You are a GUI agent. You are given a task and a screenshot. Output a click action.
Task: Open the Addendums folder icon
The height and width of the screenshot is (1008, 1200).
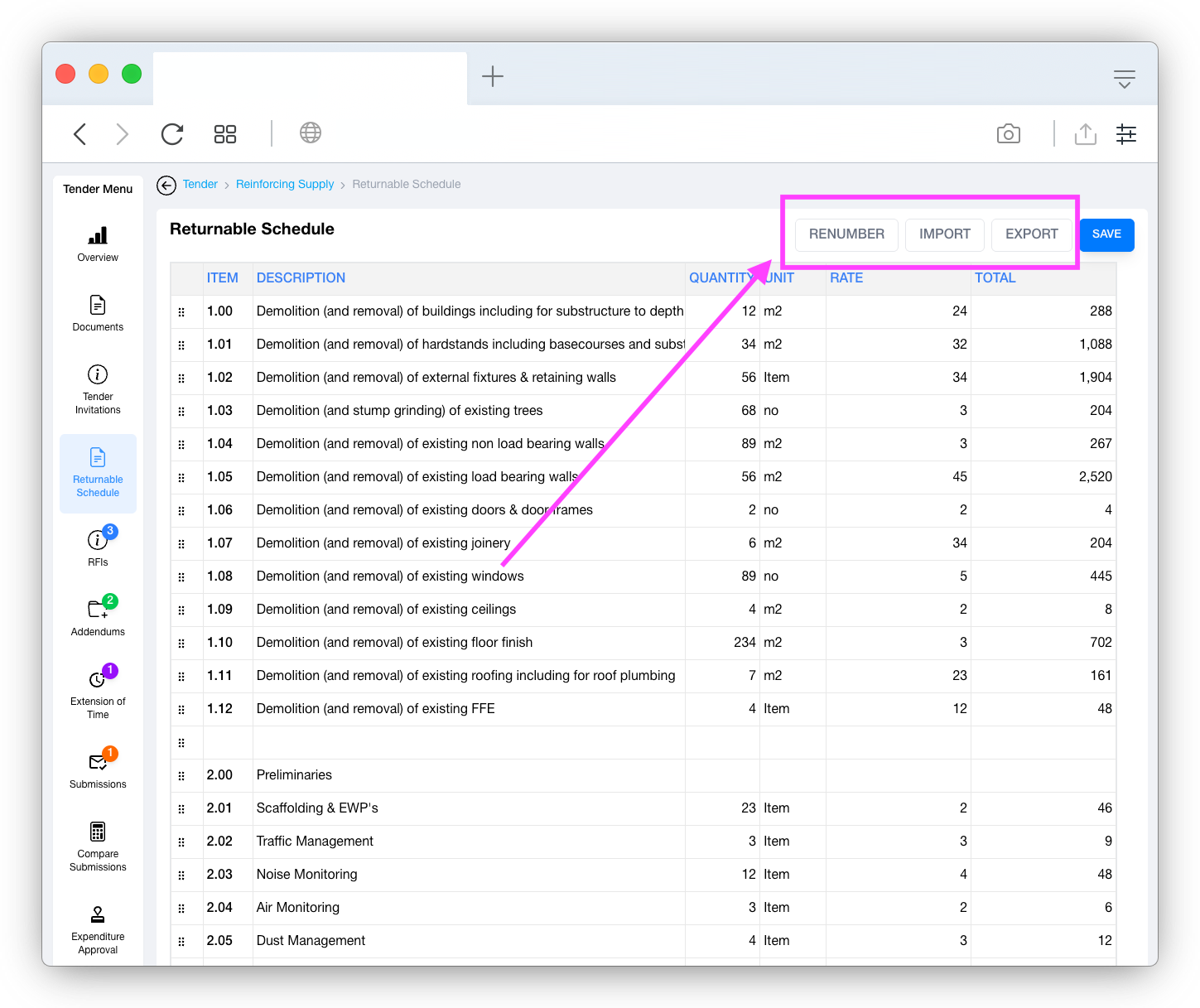98,610
